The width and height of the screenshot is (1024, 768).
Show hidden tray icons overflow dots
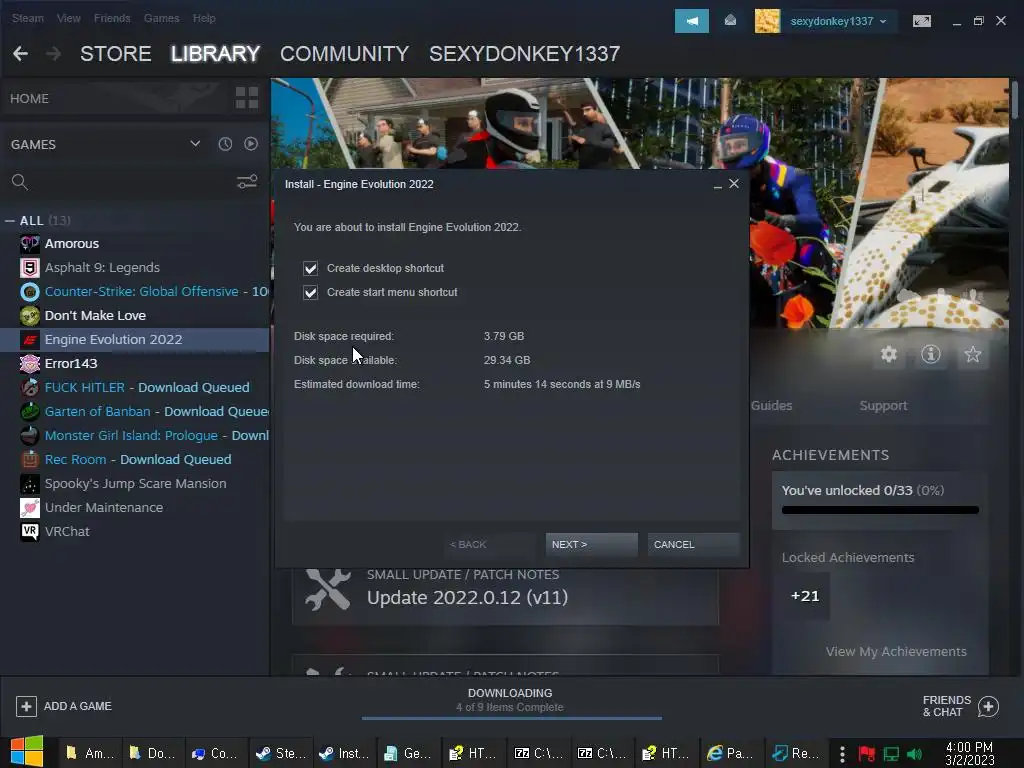click(x=842, y=754)
